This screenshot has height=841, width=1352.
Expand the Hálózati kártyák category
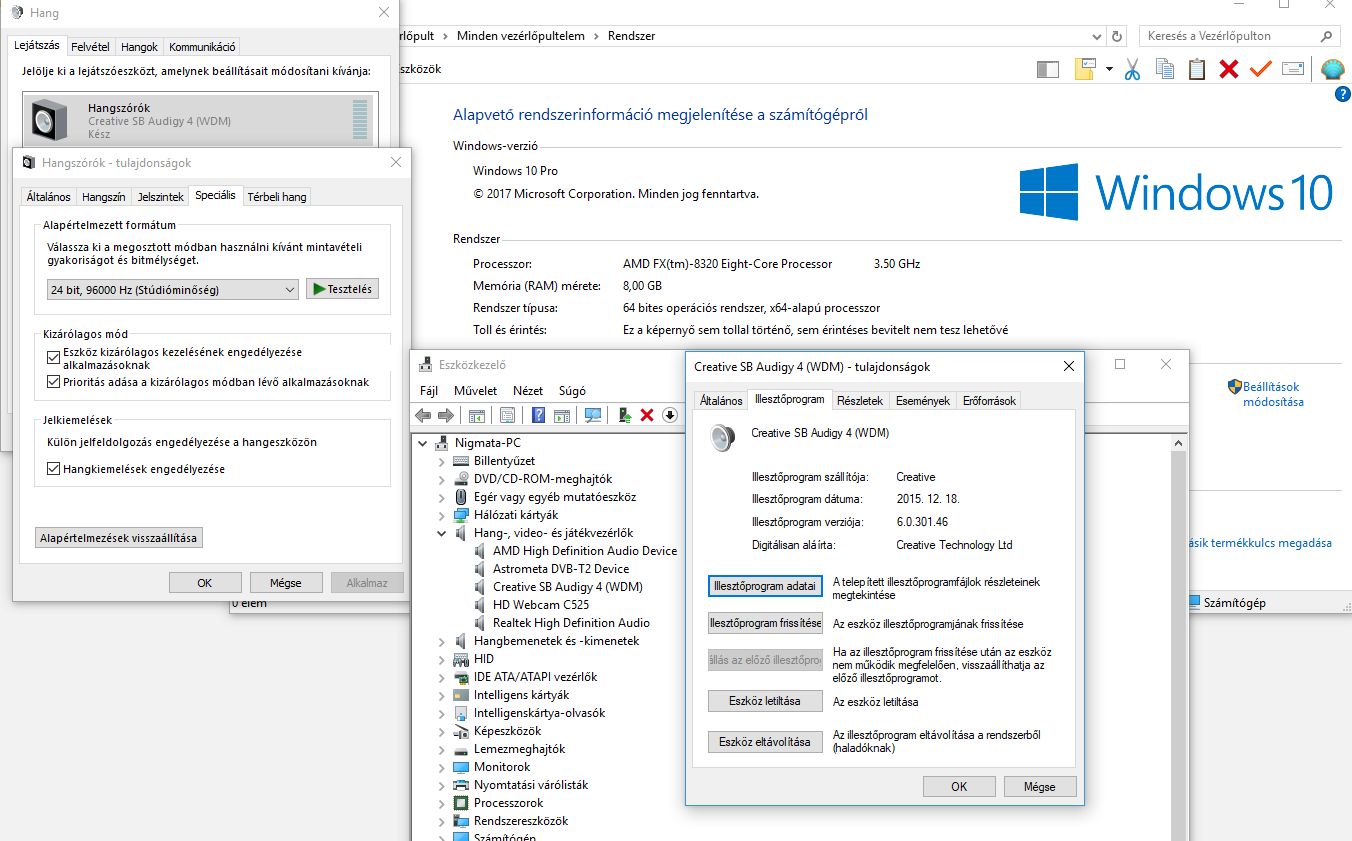coord(442,515)
